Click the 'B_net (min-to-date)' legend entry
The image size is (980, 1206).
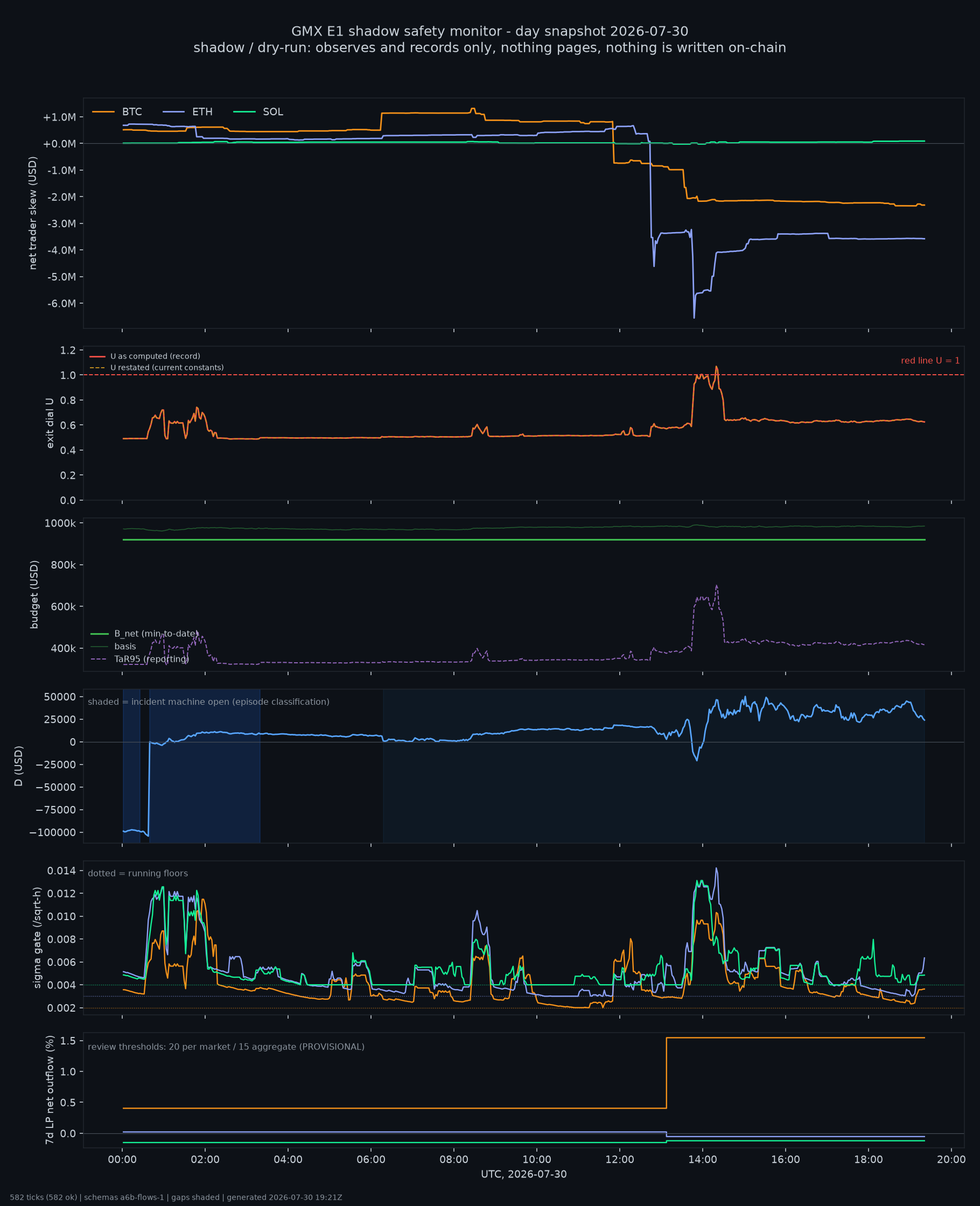pyautogui.click(x=144, y=634)
